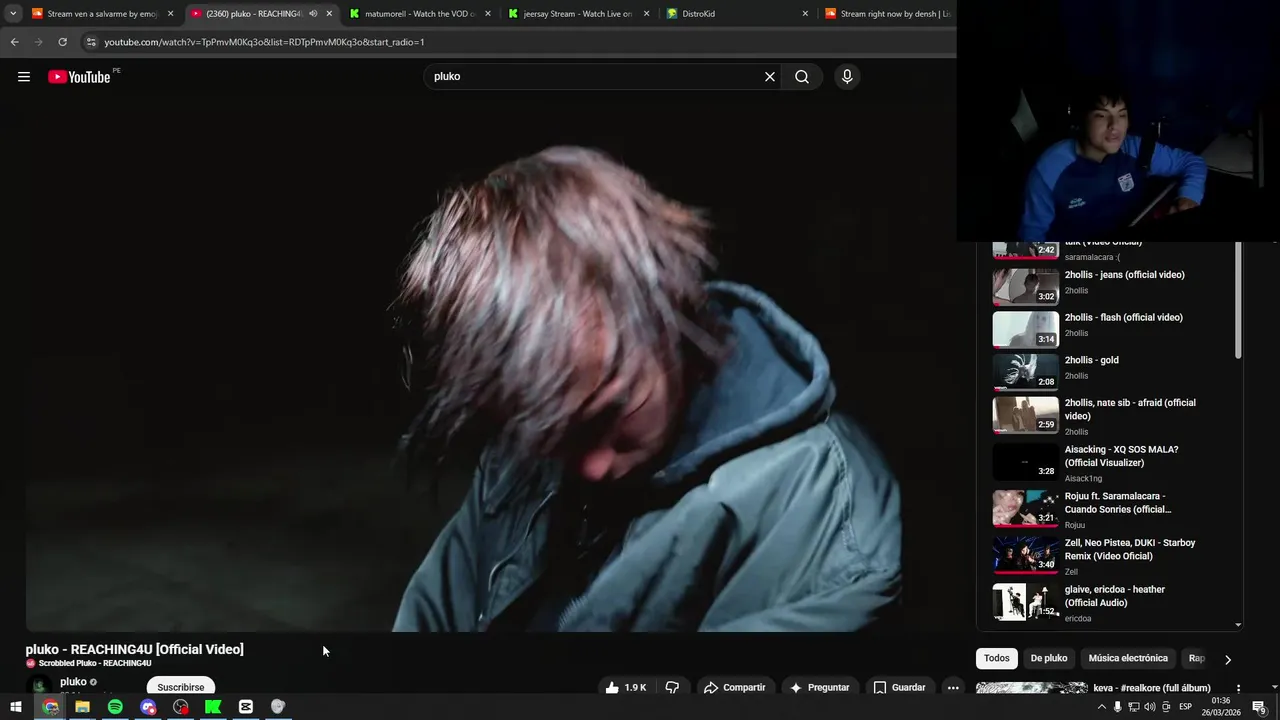1280x720 pixels.
Task: Switch to Stream ven a salvarme tab
Action: coord(103,14)
